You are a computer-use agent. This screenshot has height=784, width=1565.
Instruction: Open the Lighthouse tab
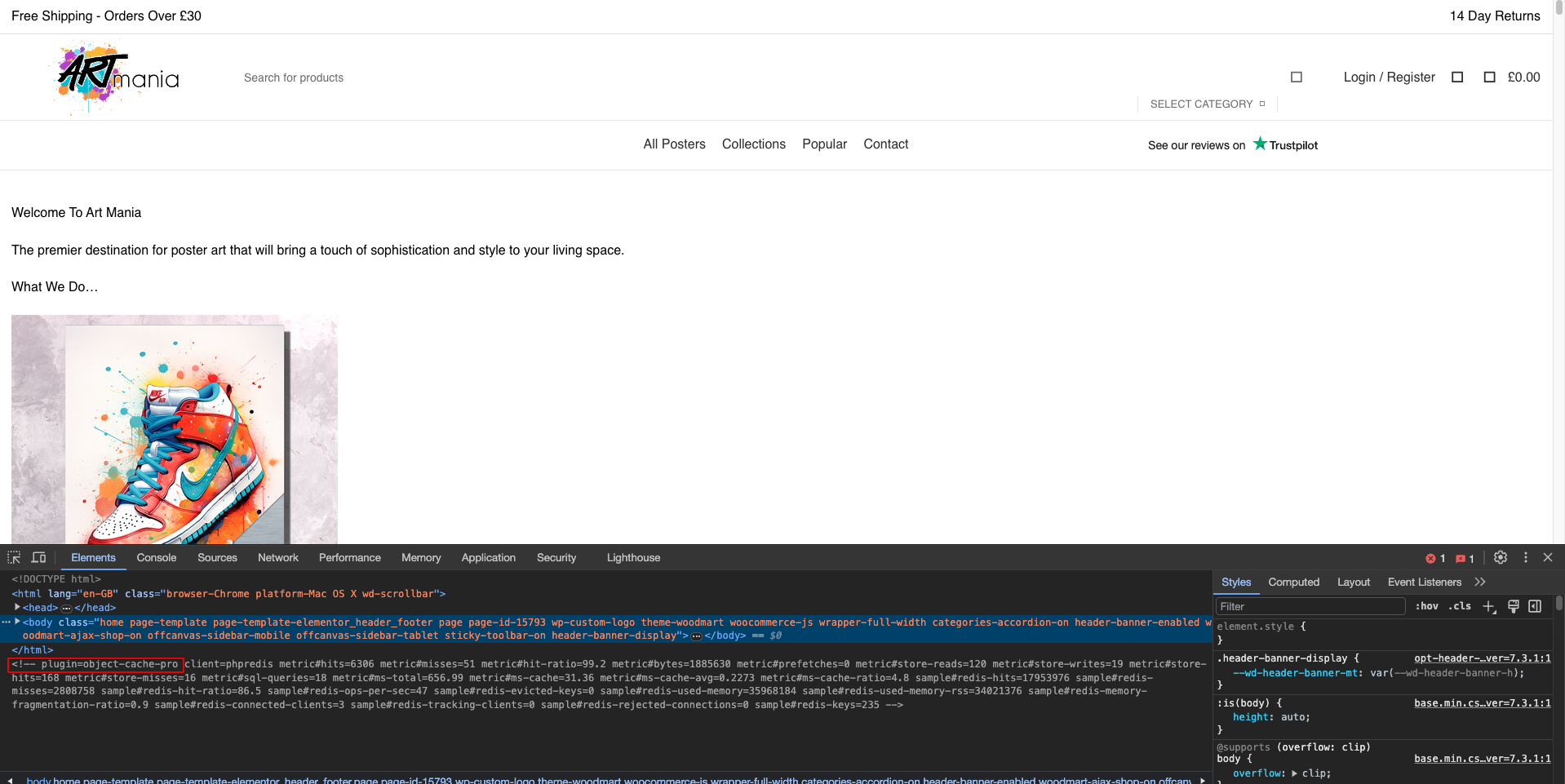(633, 558)
